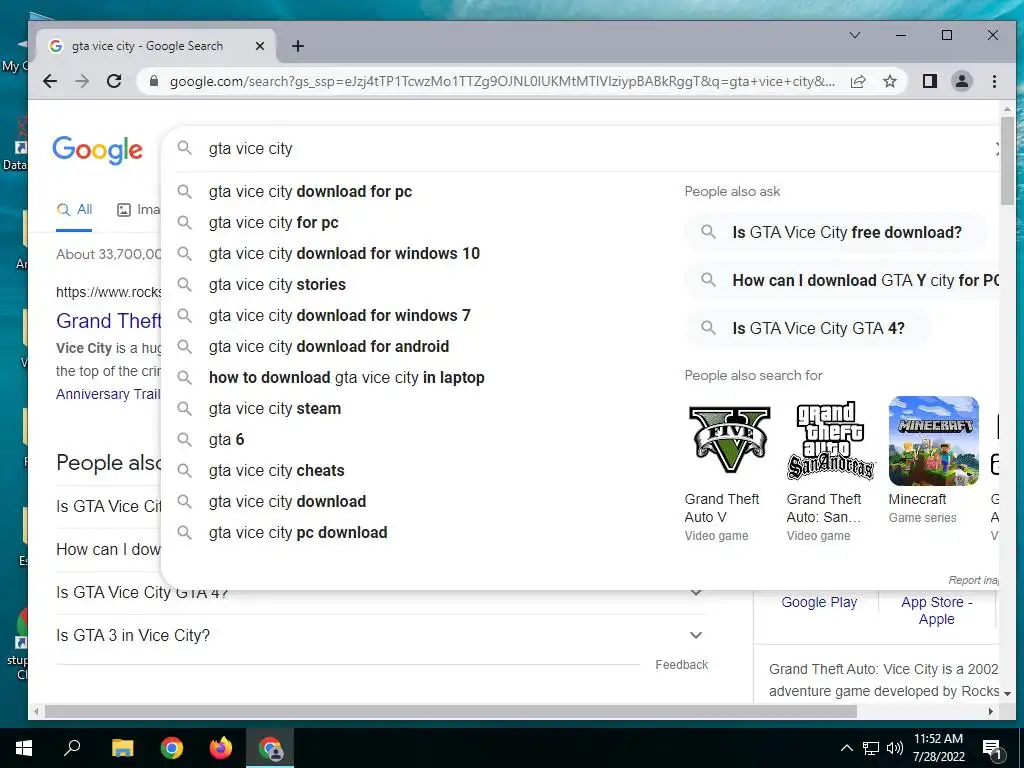1024x768 pixels.
Task: Open the Anniversary Trailer sitelink
Action: [108, 394]
